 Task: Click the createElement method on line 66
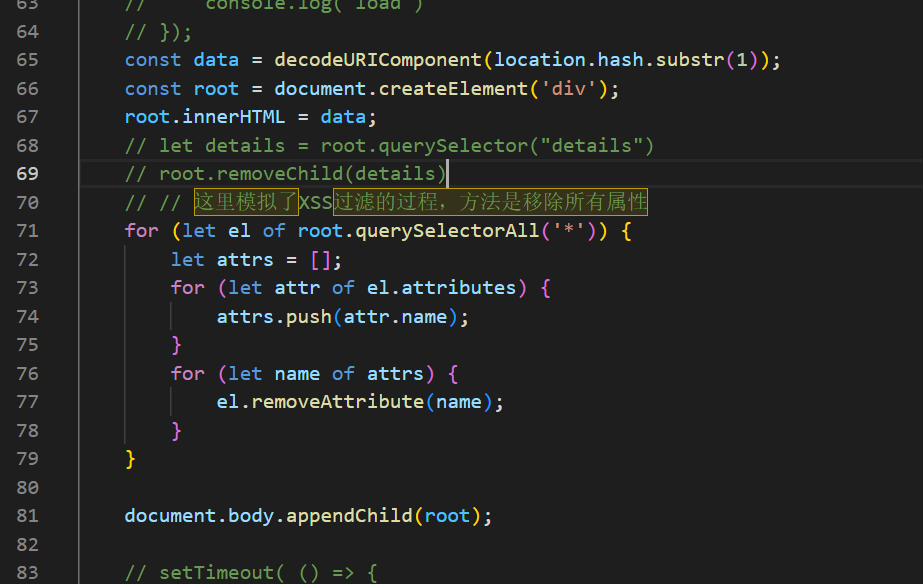(455, 89)
